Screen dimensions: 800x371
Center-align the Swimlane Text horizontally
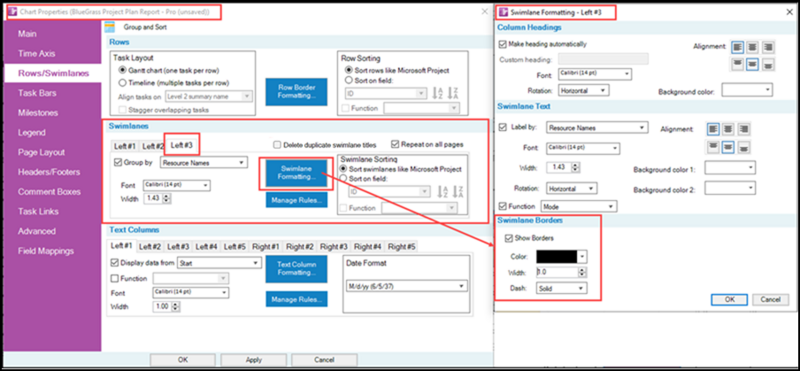point(728,129)
